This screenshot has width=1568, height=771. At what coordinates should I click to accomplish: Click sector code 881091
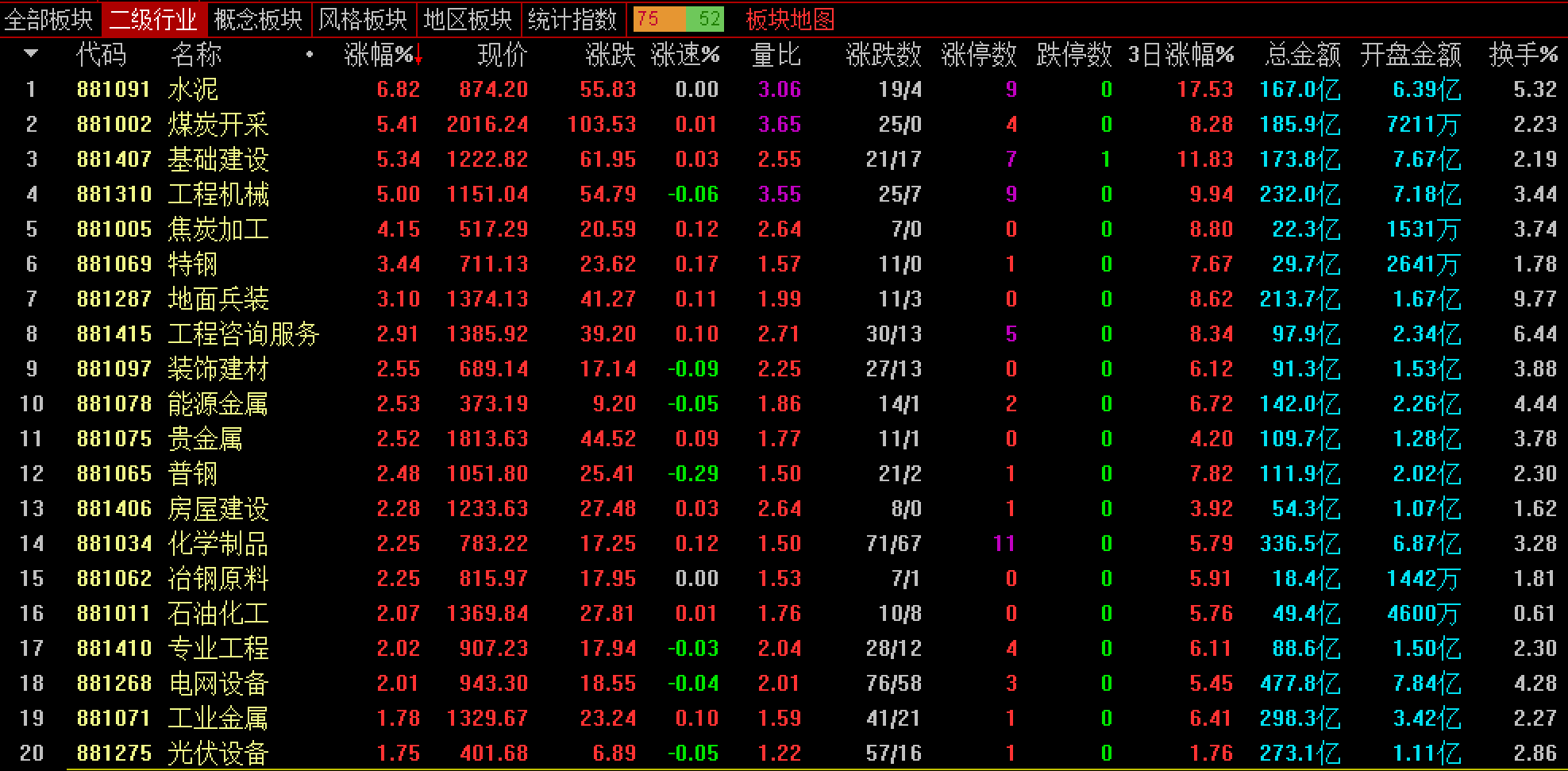tap(114, 90)
